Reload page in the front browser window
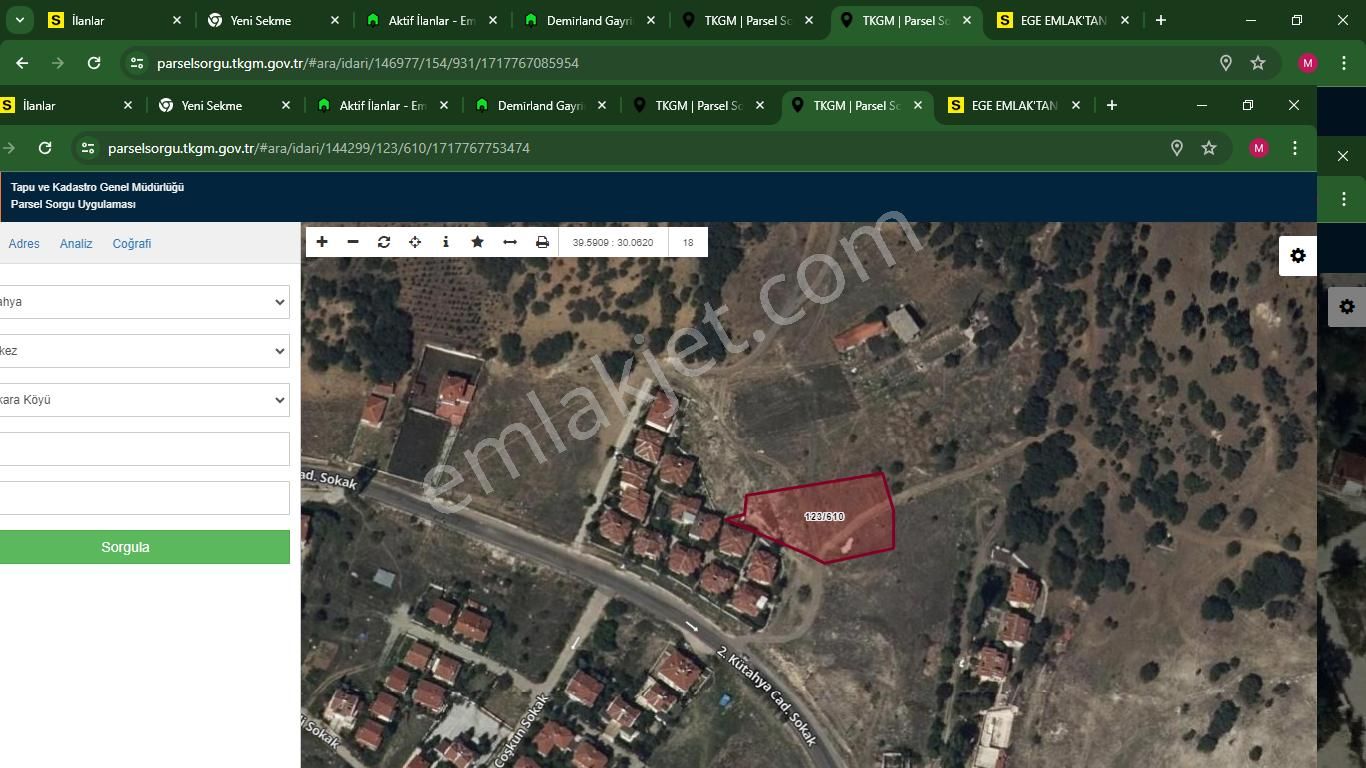 point(45,148)
